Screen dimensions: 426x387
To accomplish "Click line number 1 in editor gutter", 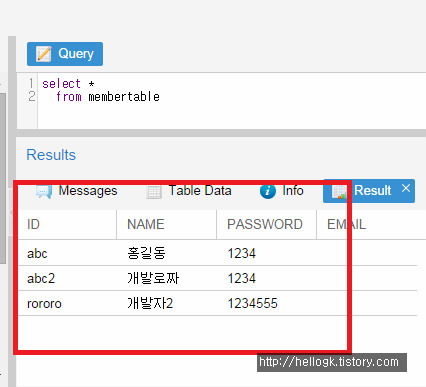I will (31, 83).
